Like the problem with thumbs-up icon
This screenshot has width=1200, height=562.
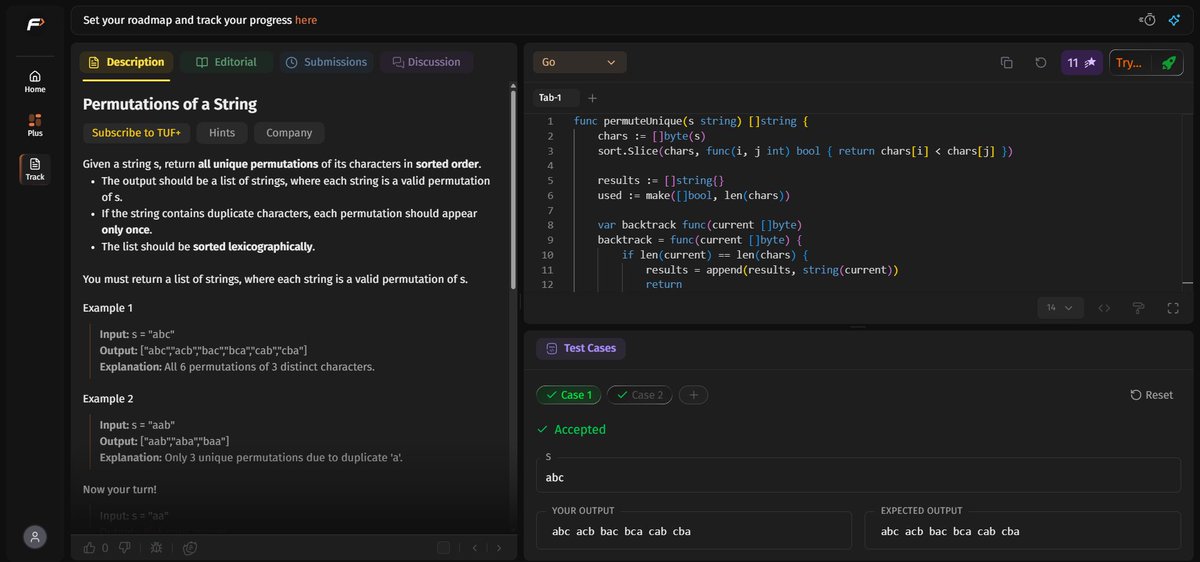pyautogui.click(x=90, y=547)
